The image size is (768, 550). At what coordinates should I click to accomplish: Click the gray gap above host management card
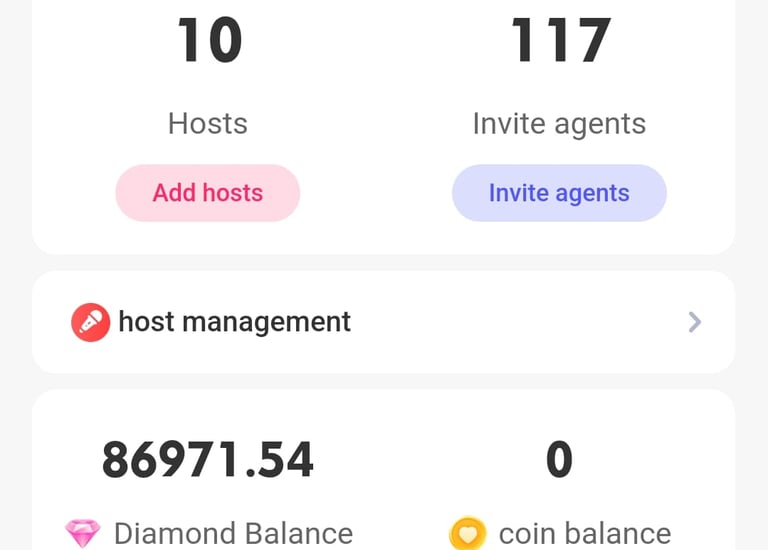[384, 263]
